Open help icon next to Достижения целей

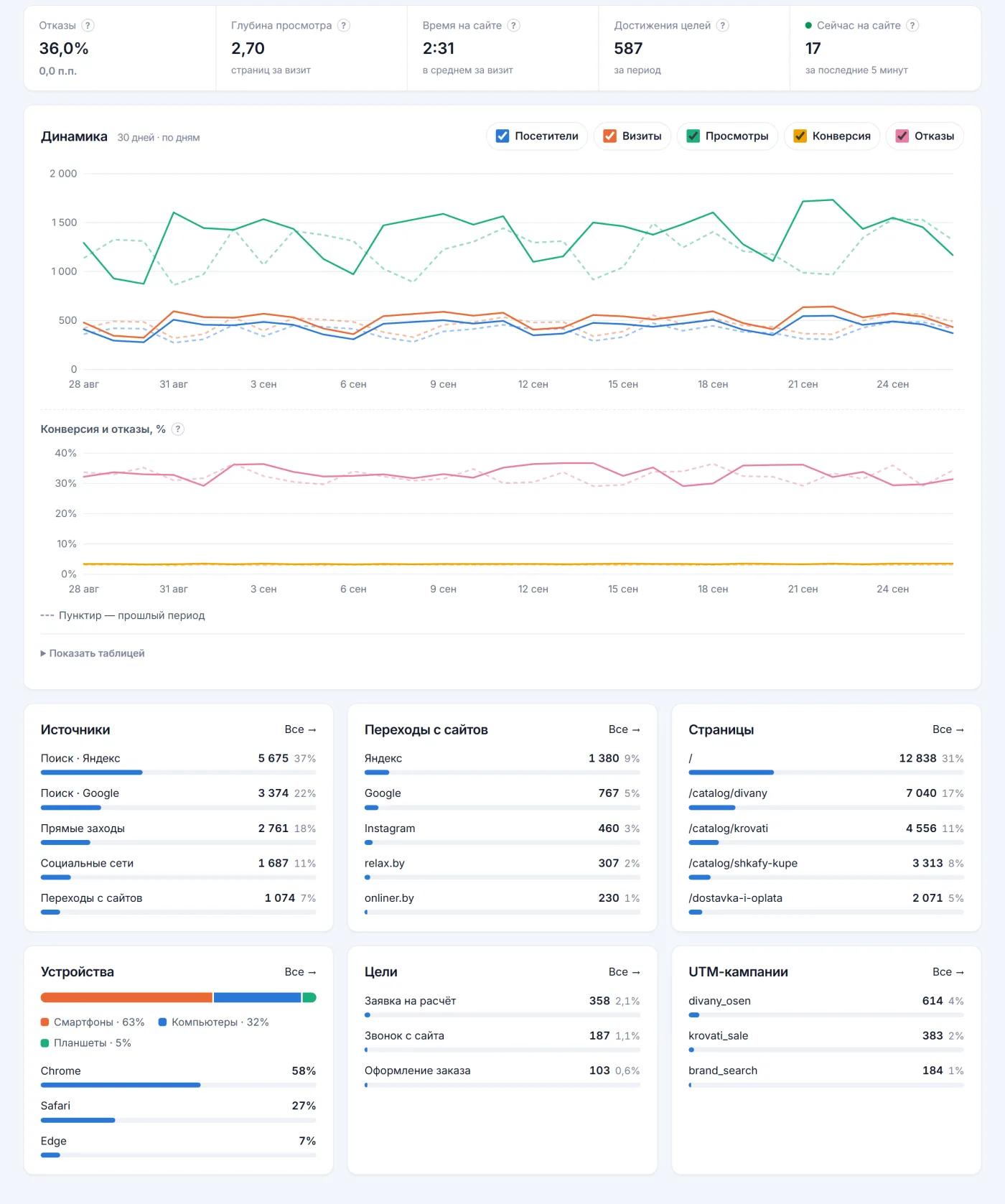tap(723, 26)
